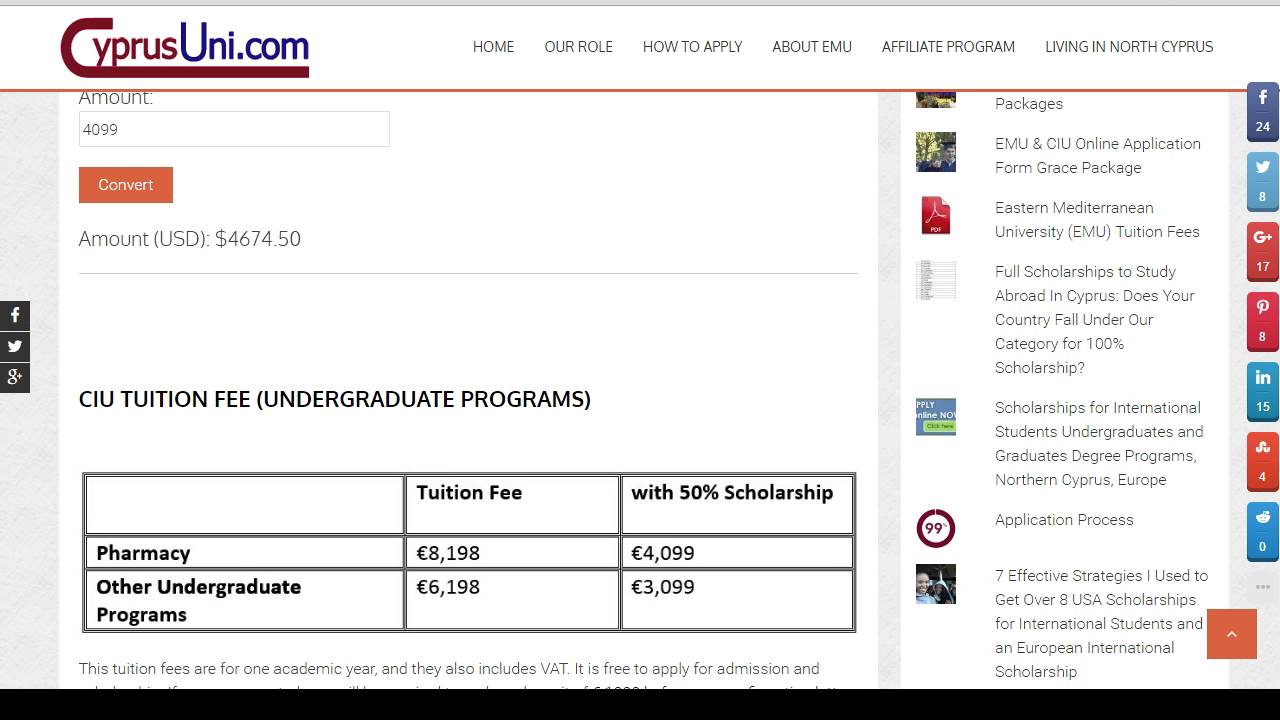Image resolution: width=1280 pixels, height=720 pixels.
Task: Click thumbnail beside 7 Effective Strategies article
Action: click(936, 584)
